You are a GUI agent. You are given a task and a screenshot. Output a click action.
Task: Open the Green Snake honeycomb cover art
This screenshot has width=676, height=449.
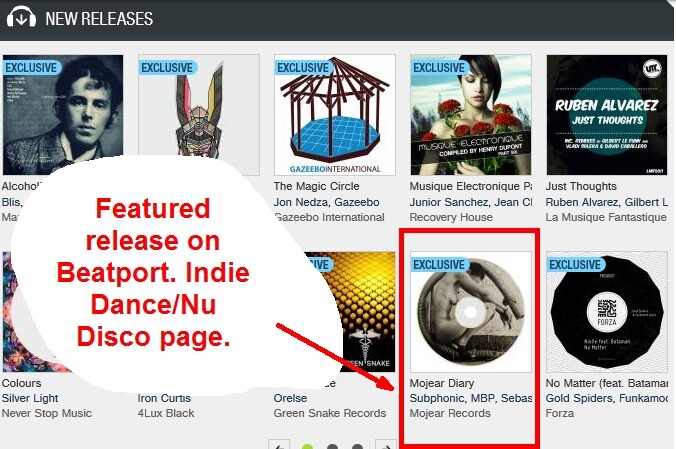(x=362, y=312)
